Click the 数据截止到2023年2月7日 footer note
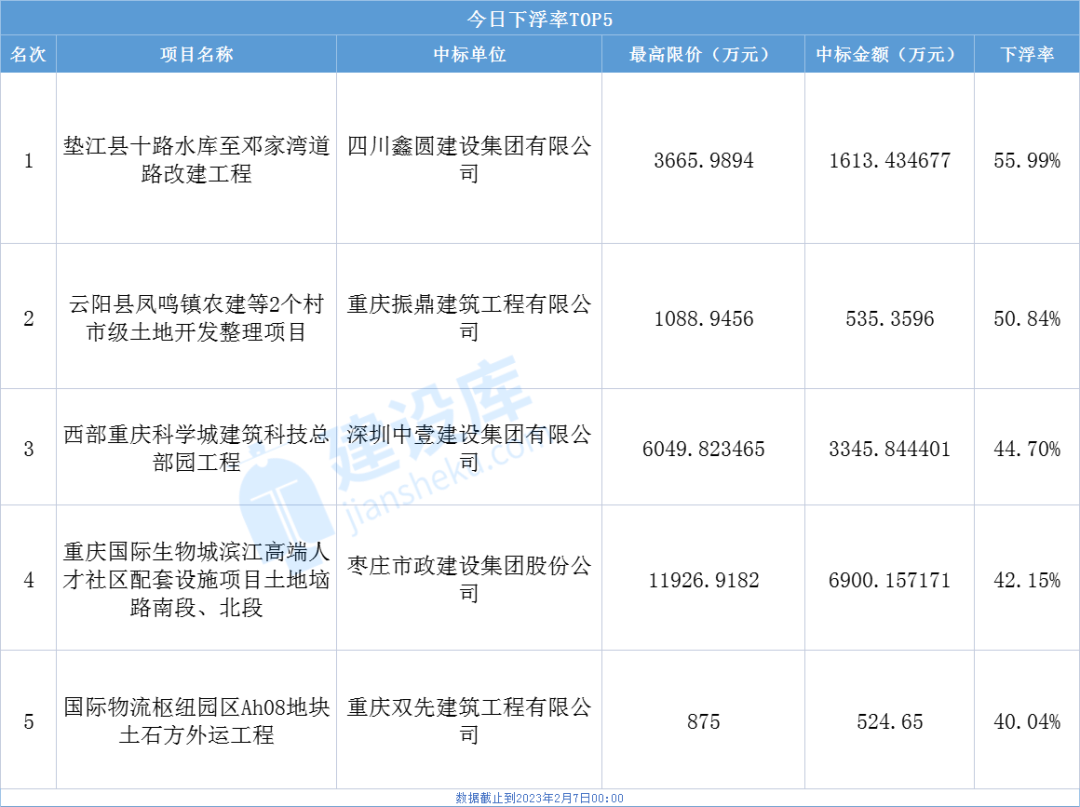This screenshot has height=807, width=1080. click(540, 798)
